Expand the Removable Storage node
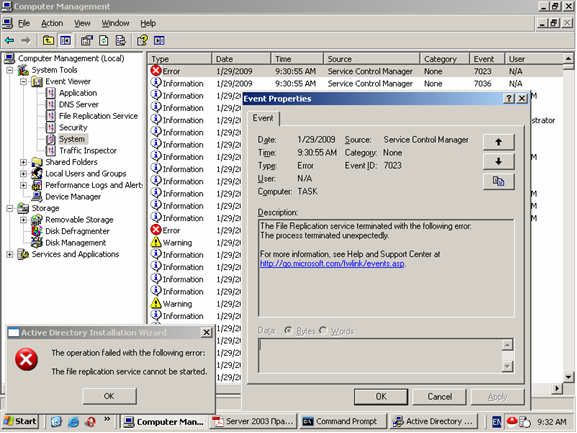The width and height of the screenshot is (577, 433). (x=23, y=220)
